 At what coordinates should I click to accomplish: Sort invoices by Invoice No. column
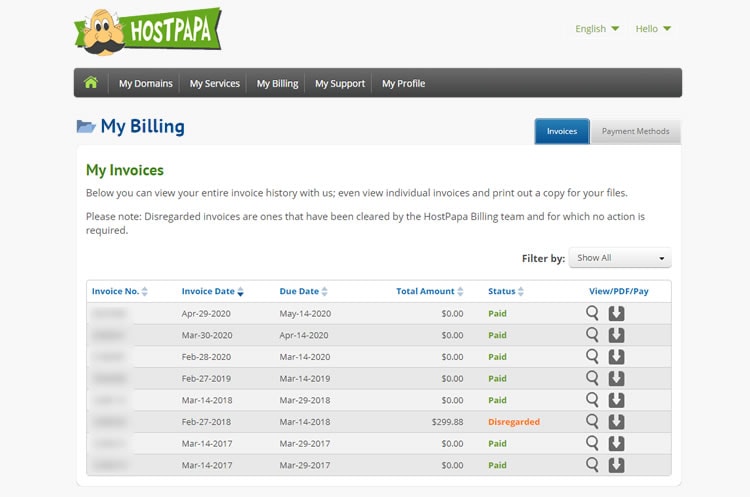point(120,291)
